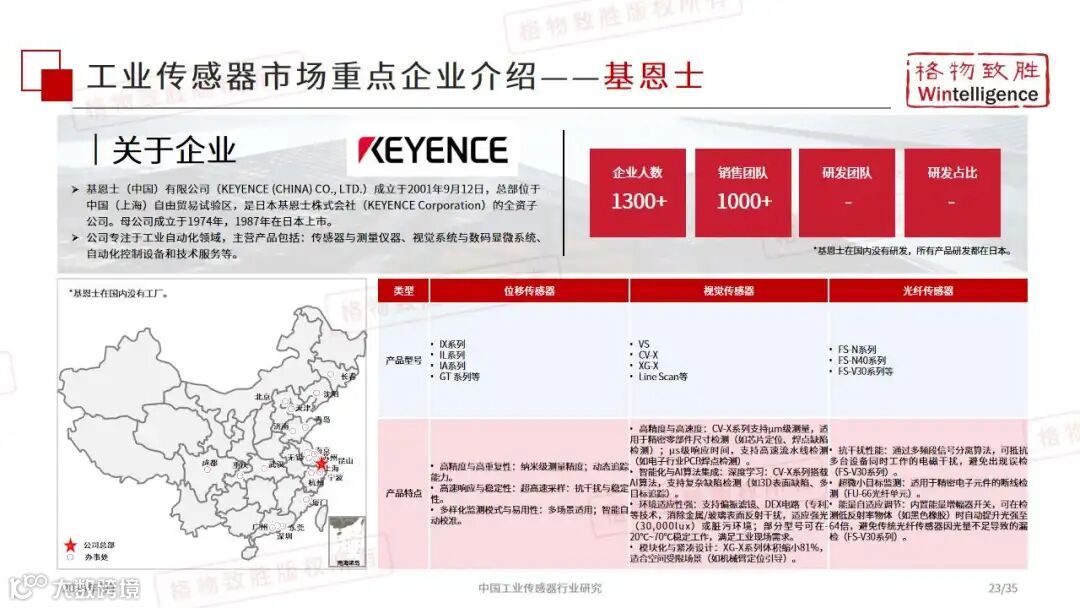Select the 销售团队 1000+ stat card
Image resolution: width=1080 pixels, height=608 pixels.
tap(743, 193)
